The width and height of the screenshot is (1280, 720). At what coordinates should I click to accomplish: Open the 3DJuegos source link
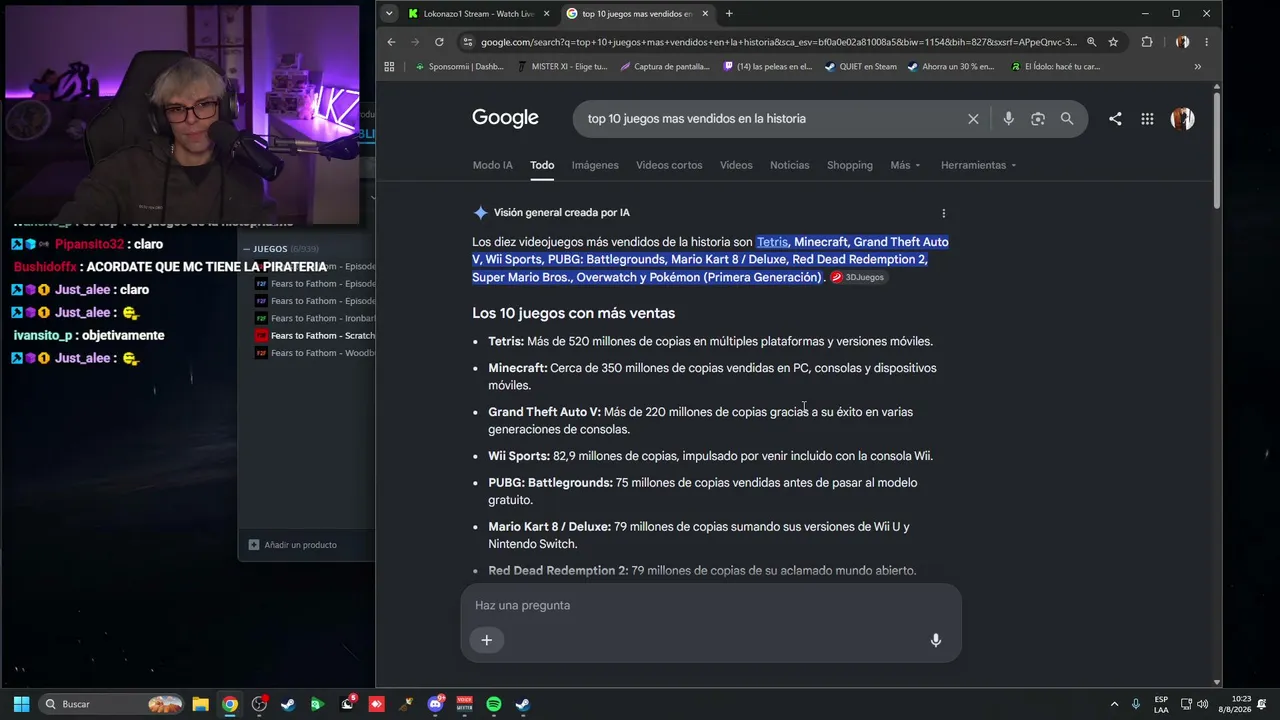pyautogui.click(x=858, y=277)
